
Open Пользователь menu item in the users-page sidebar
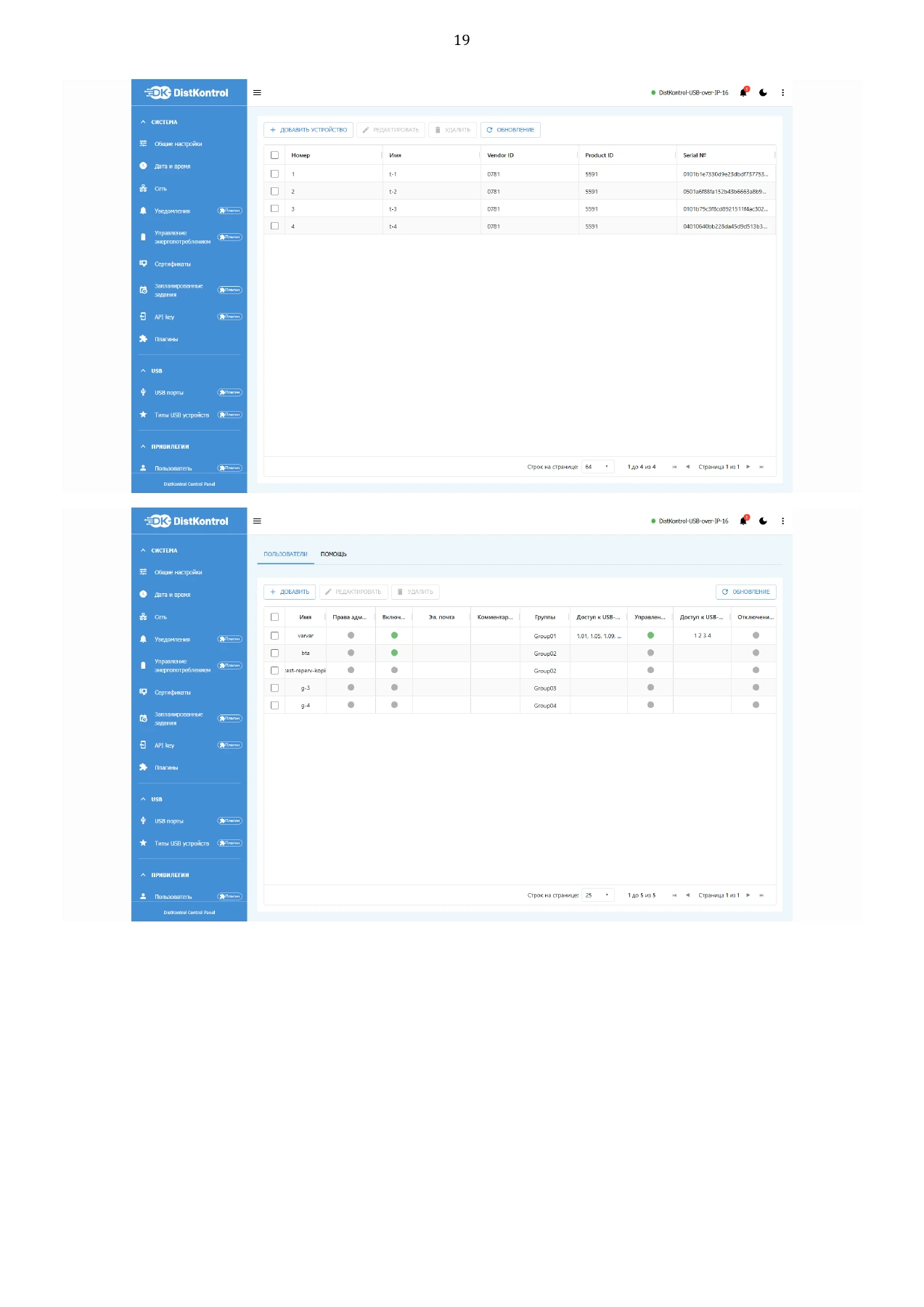pos(189,897)
